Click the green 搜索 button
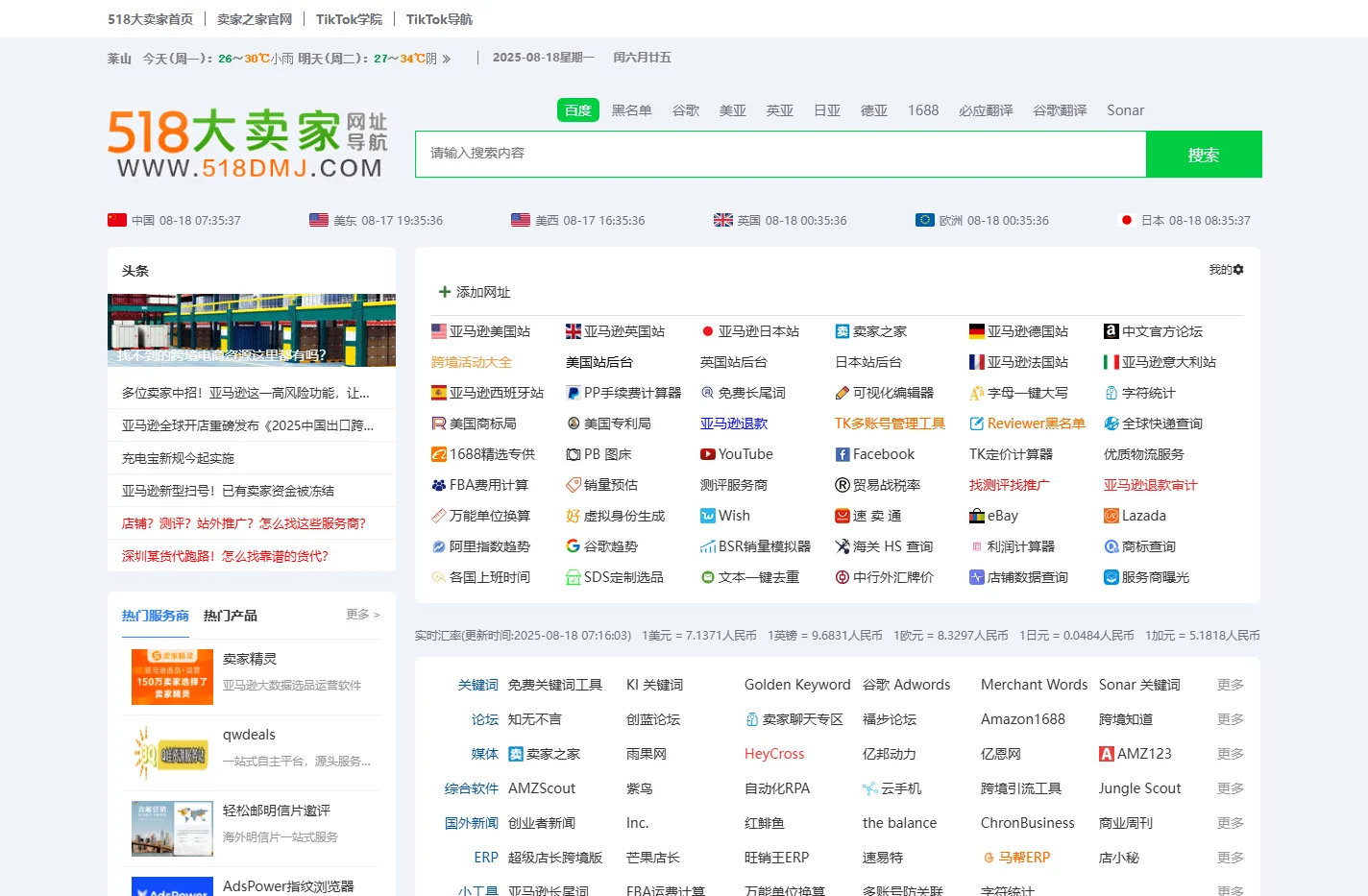Screen dimensions: 1368x896 point(1204,155)
